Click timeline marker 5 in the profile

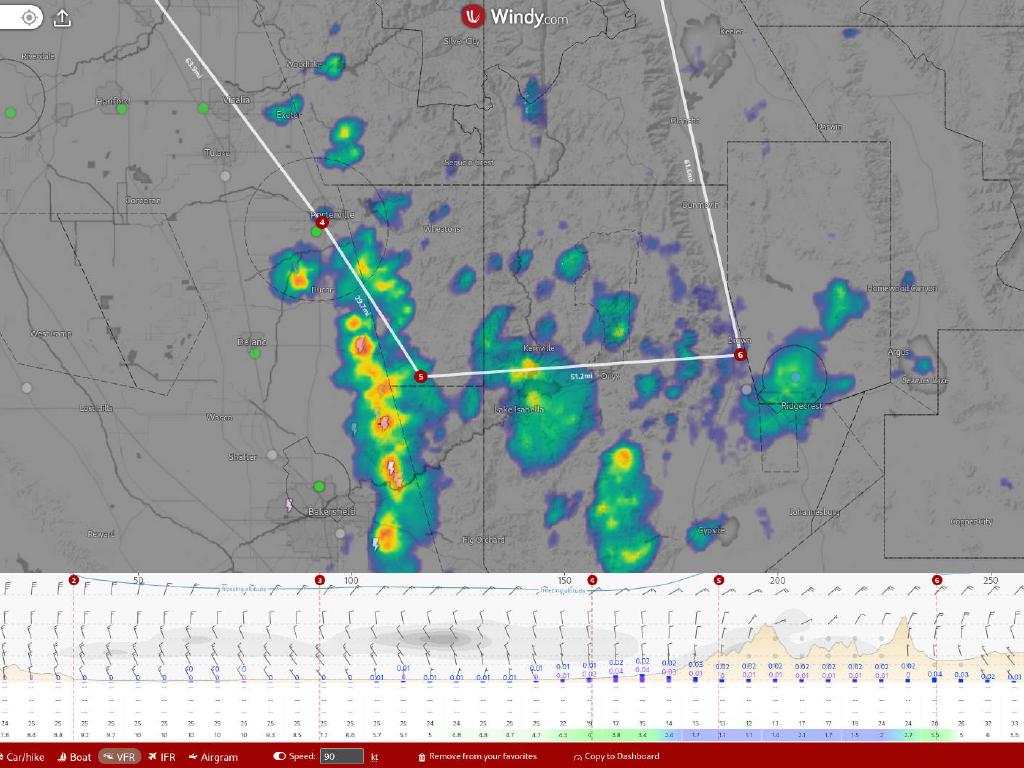[x=718, y=580]
